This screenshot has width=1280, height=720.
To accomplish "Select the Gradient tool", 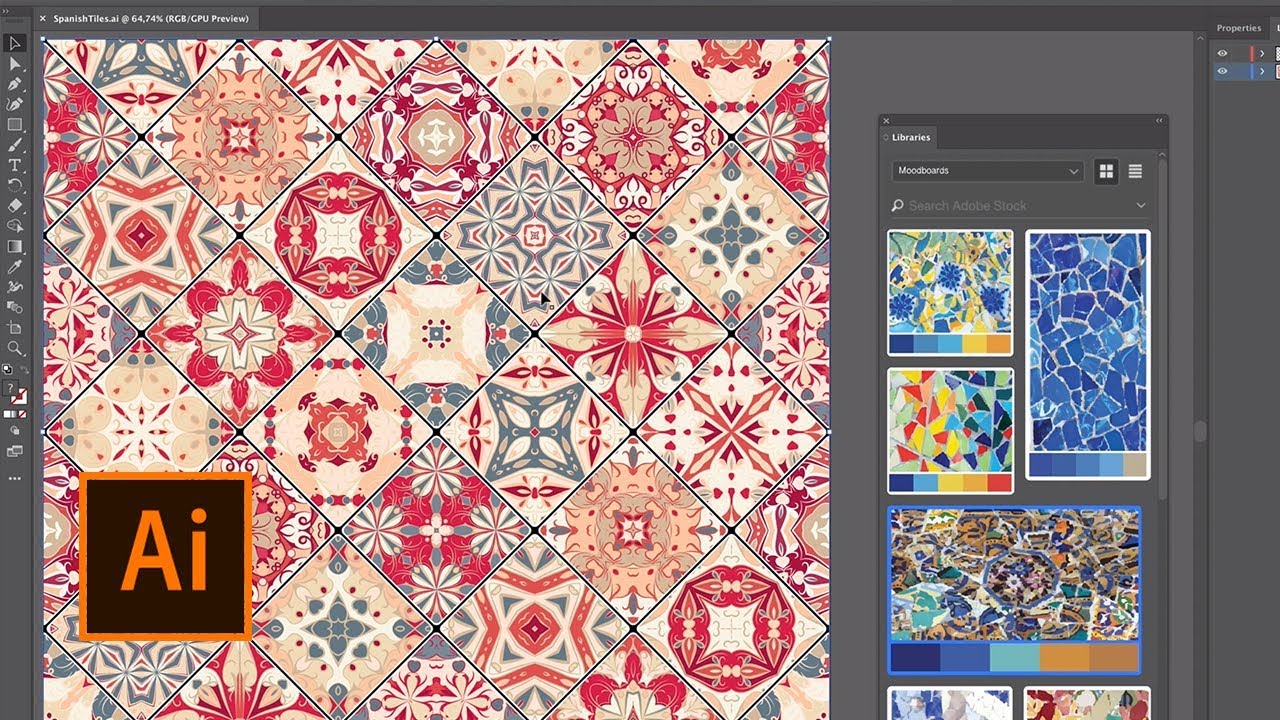I will pyautogui.click(x=15, y=247).
